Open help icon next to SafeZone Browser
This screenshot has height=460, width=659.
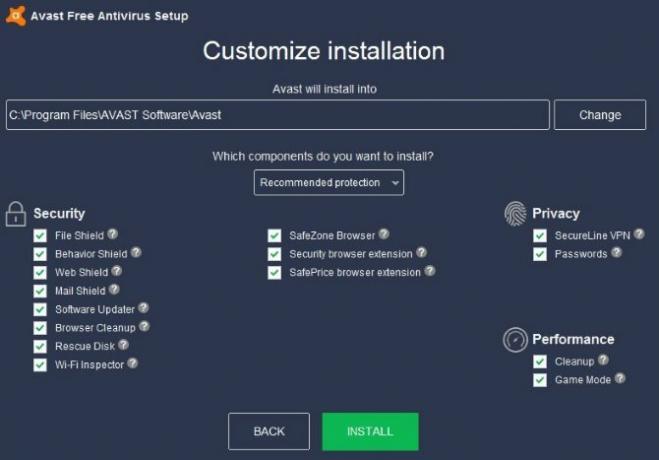pyautogui.click(x=384, y=234)
